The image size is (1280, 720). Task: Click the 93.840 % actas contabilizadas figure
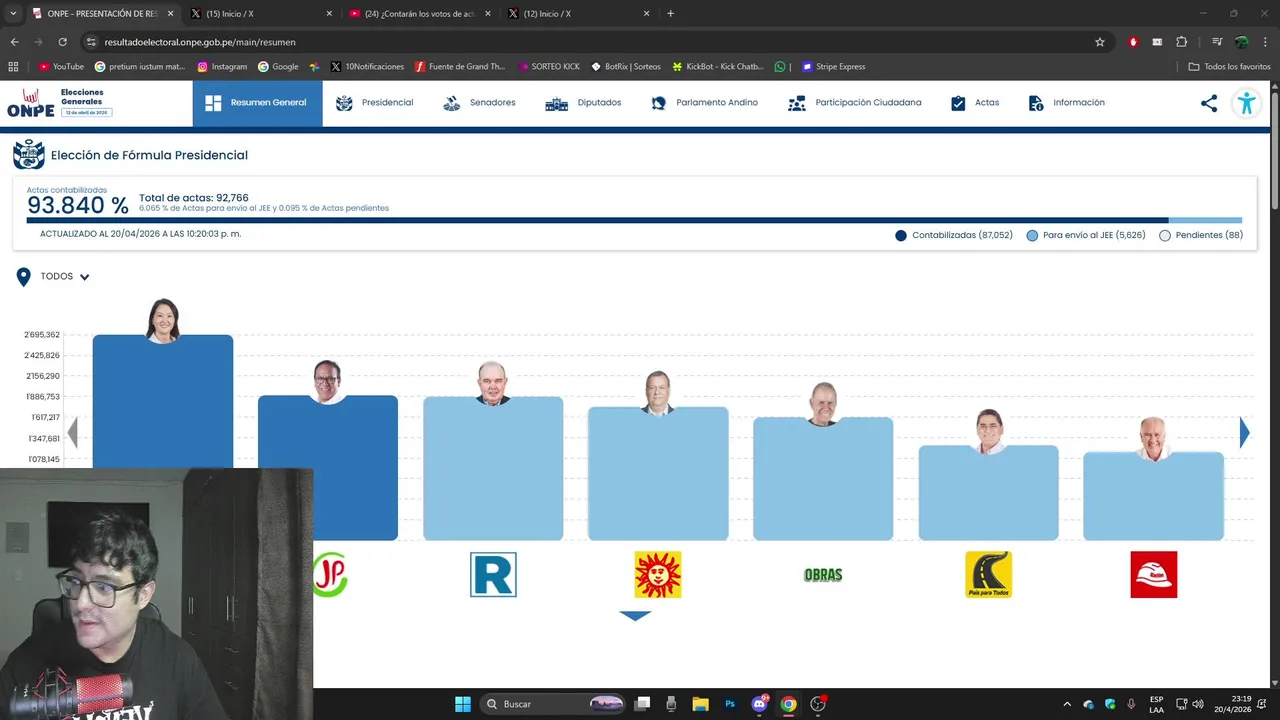77,205
